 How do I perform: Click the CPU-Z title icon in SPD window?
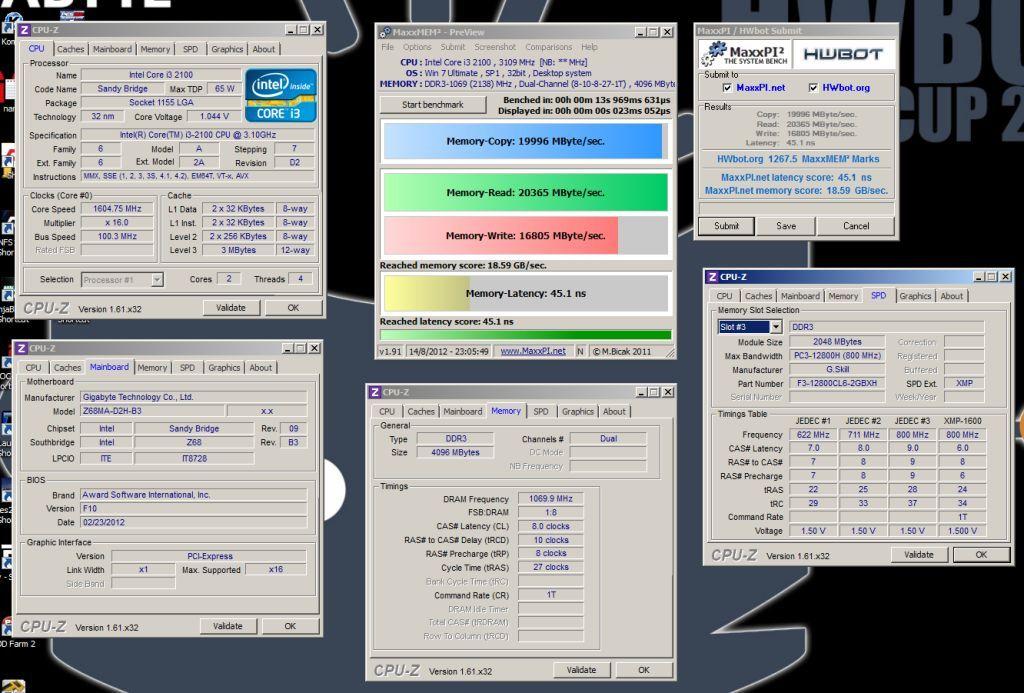(712, 277)
